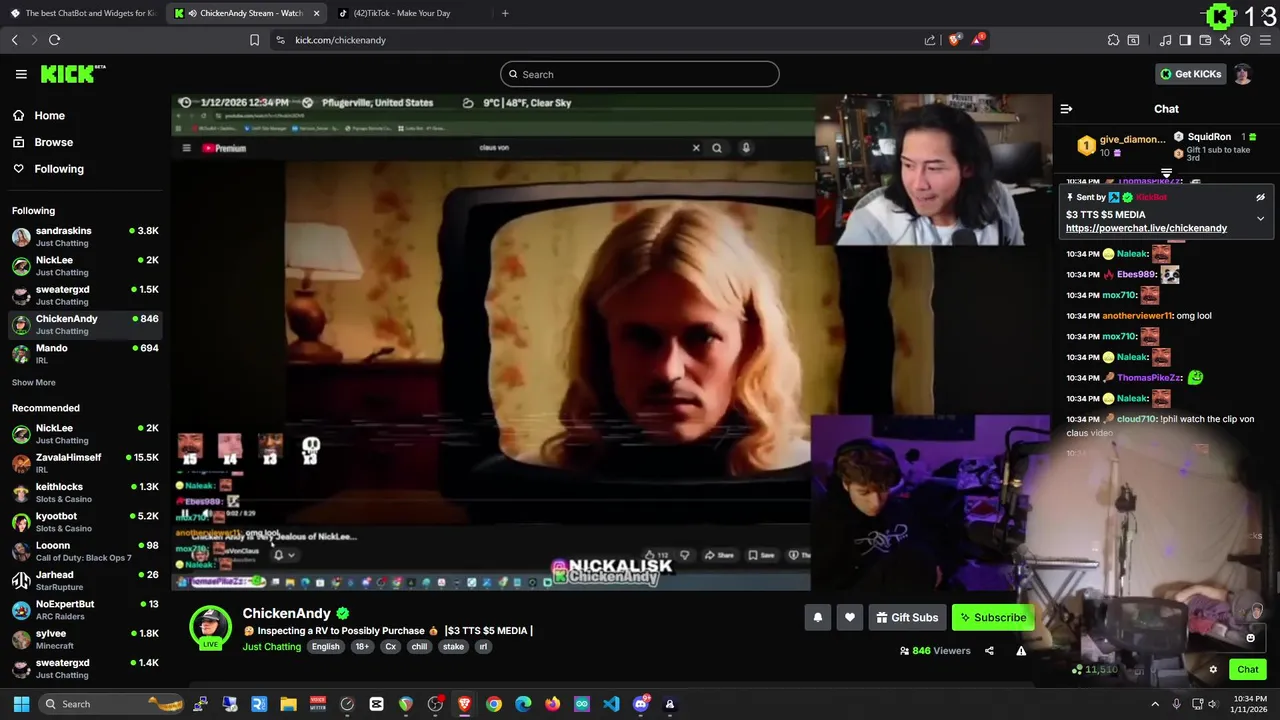This screenshot has width=1280, height=720.
Task: Open the powerchat.live/chickenandy link
Action: point(1146,228)
